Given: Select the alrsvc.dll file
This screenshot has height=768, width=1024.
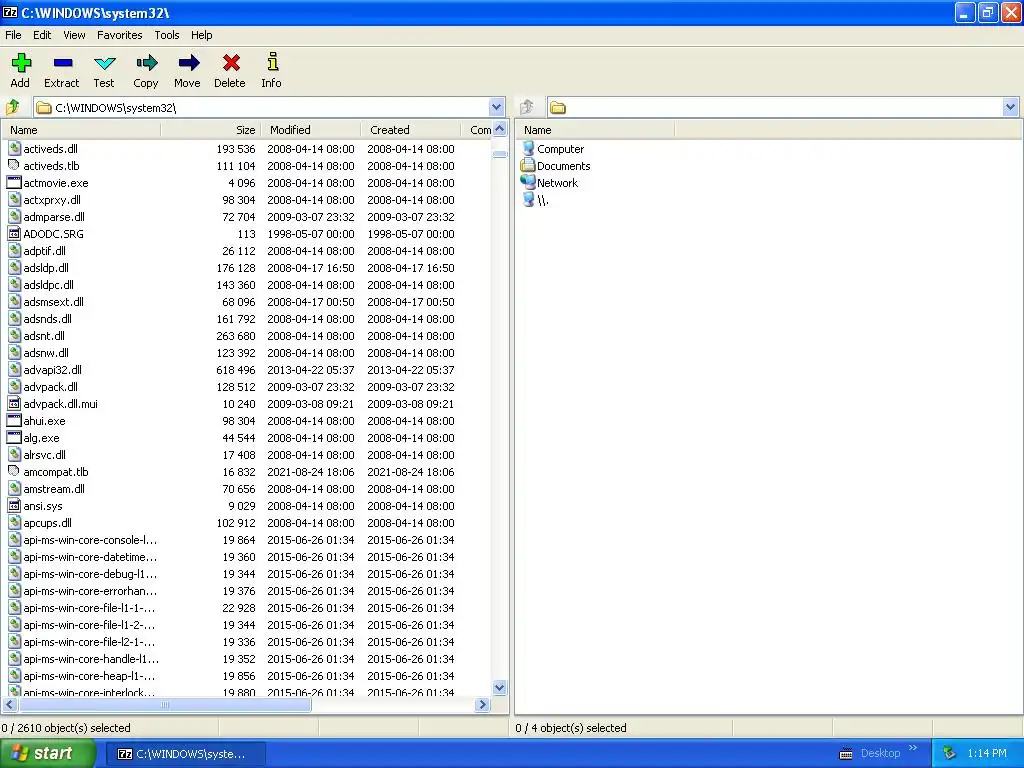Looking at the screenshot, I should tap(44, 455).
